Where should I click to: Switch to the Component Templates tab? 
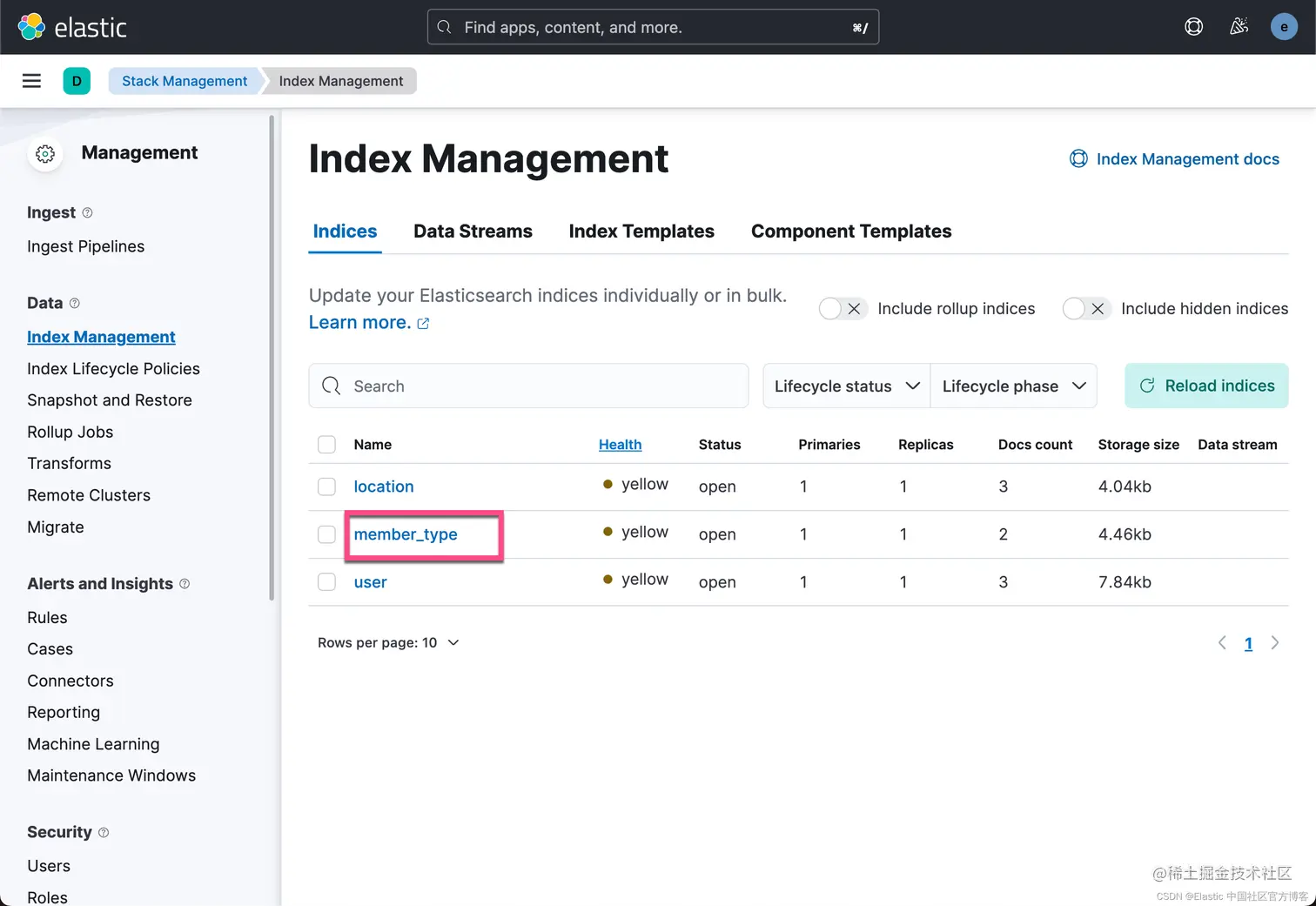click(x=851, y=232)
